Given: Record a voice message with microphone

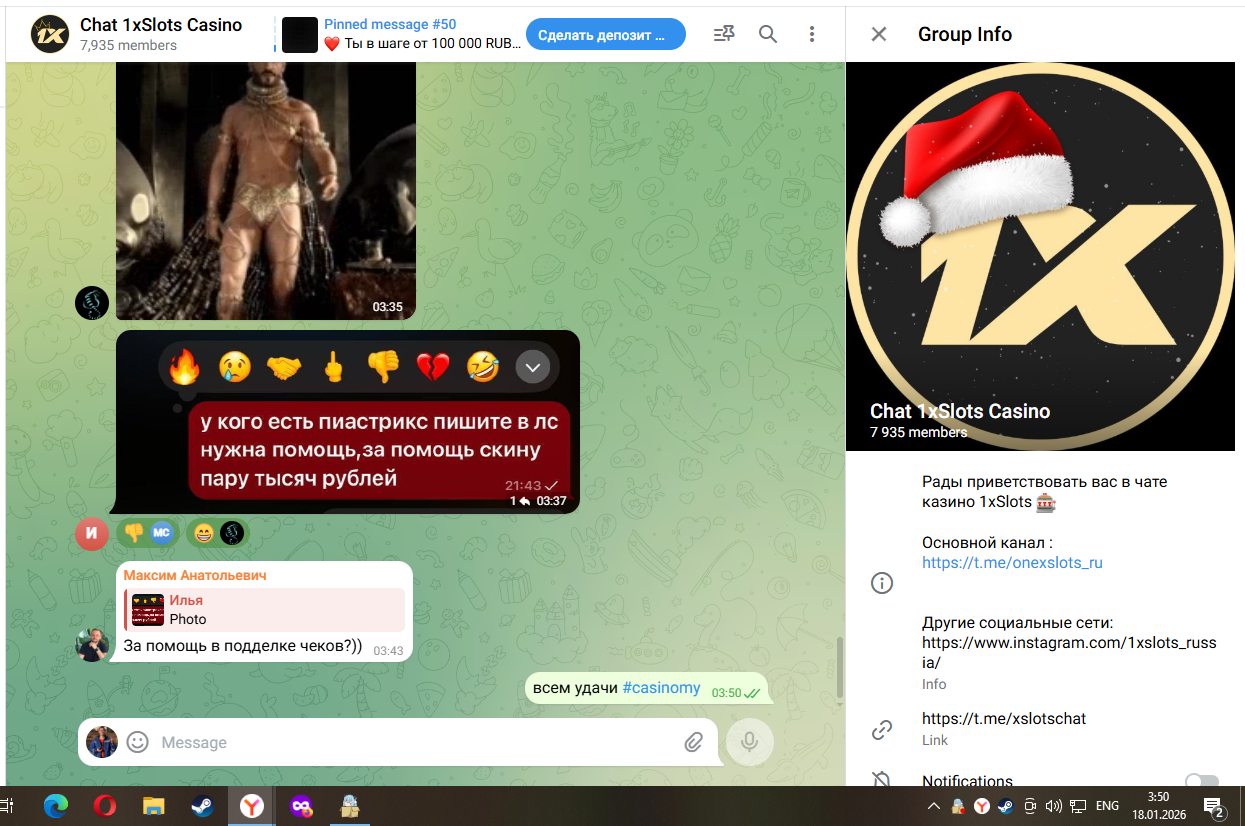Looking at the screenshot, I should (x=749, y=742).
